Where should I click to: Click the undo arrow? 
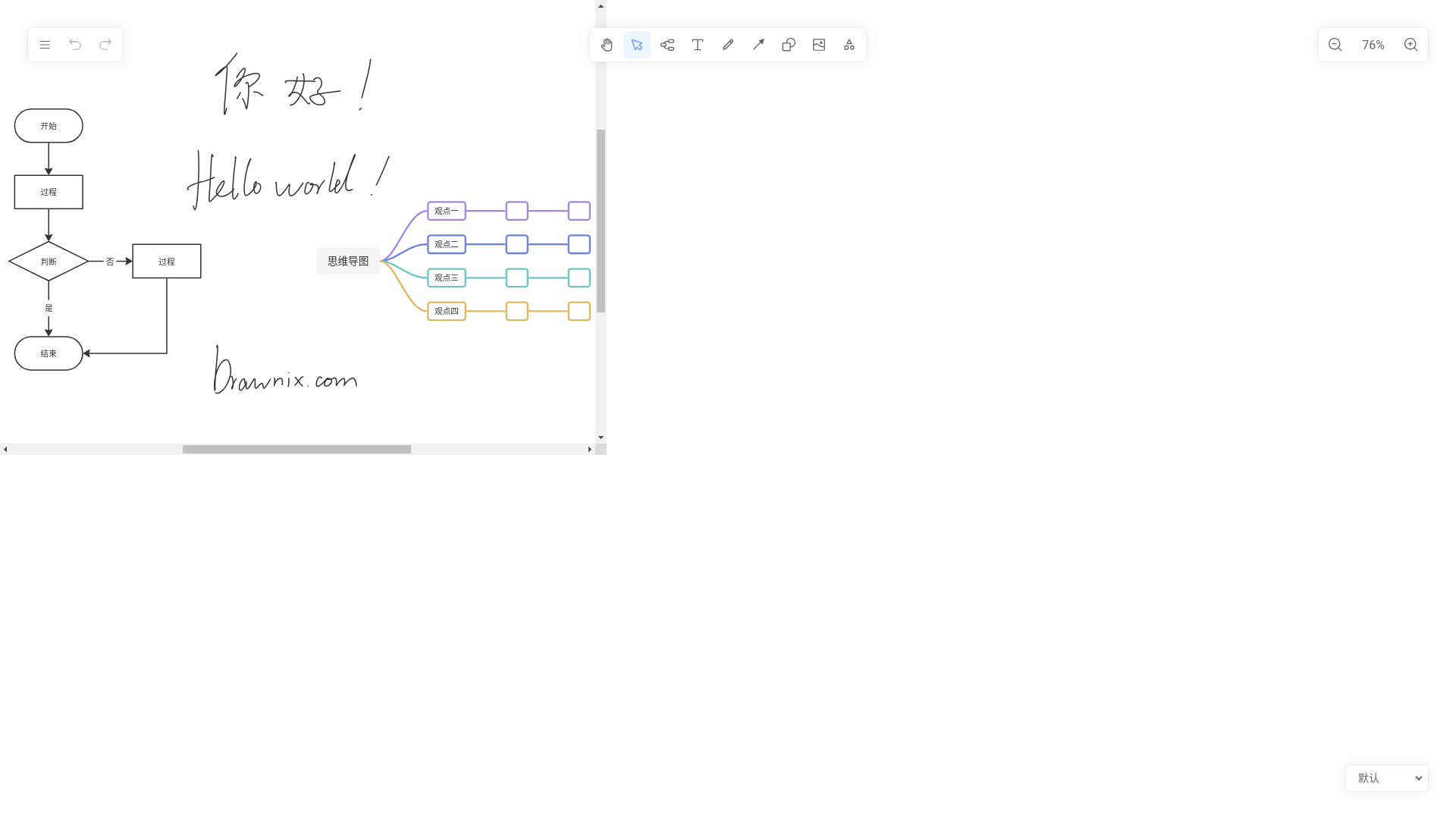pyautogui.click(x=75, y=45)
